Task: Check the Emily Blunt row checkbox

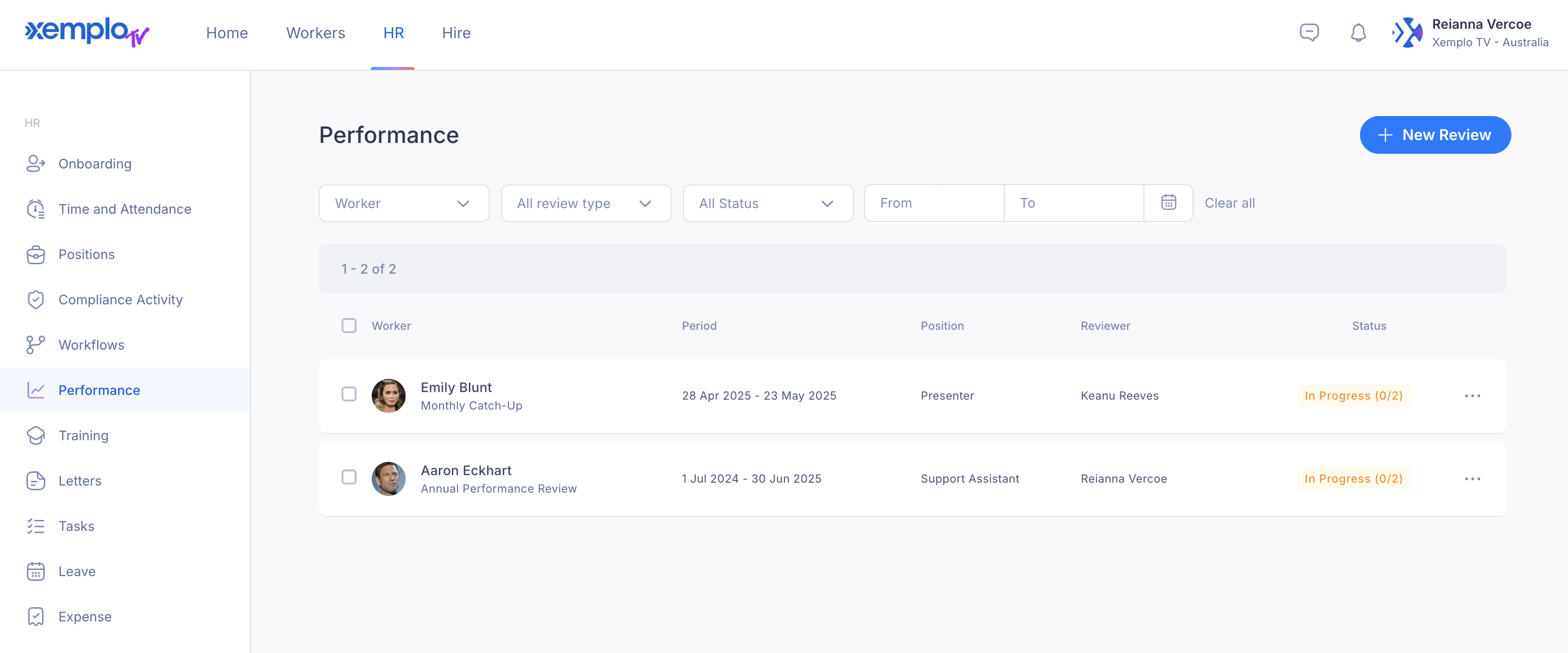Action: tap(349, 394)
